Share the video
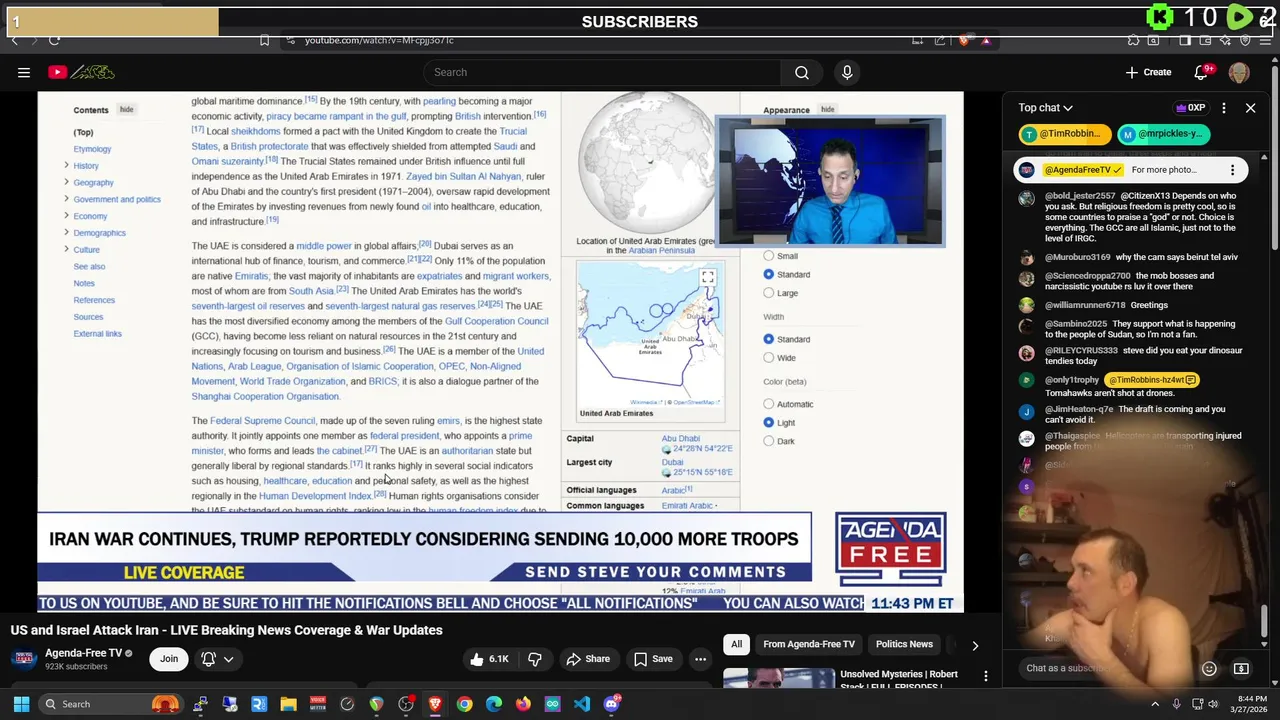1280x720 pixels. 587,659
